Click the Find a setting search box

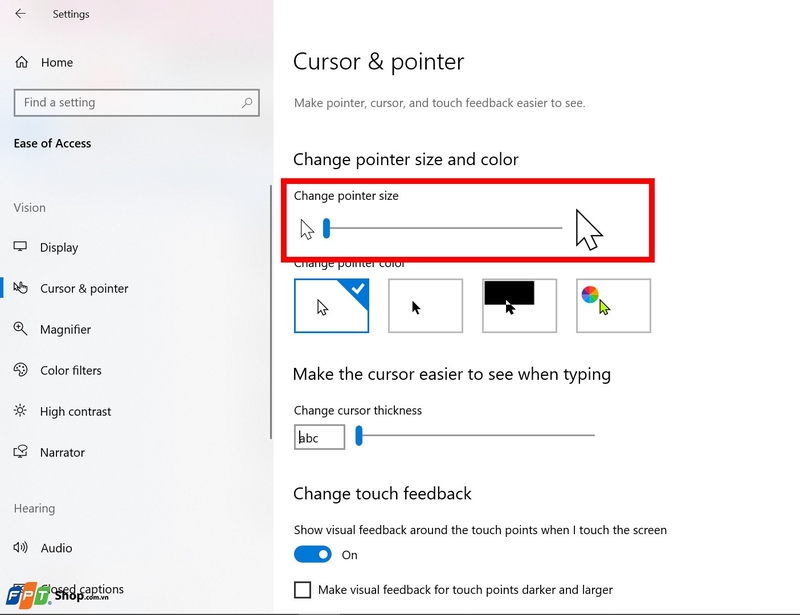pos(137,103)
